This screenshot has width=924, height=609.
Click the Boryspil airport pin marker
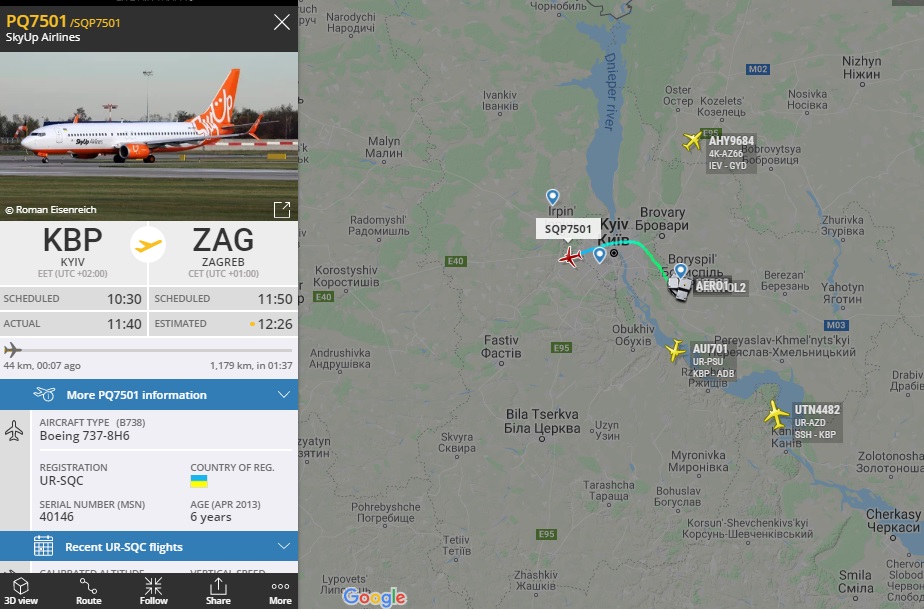[x=681, y=271]
